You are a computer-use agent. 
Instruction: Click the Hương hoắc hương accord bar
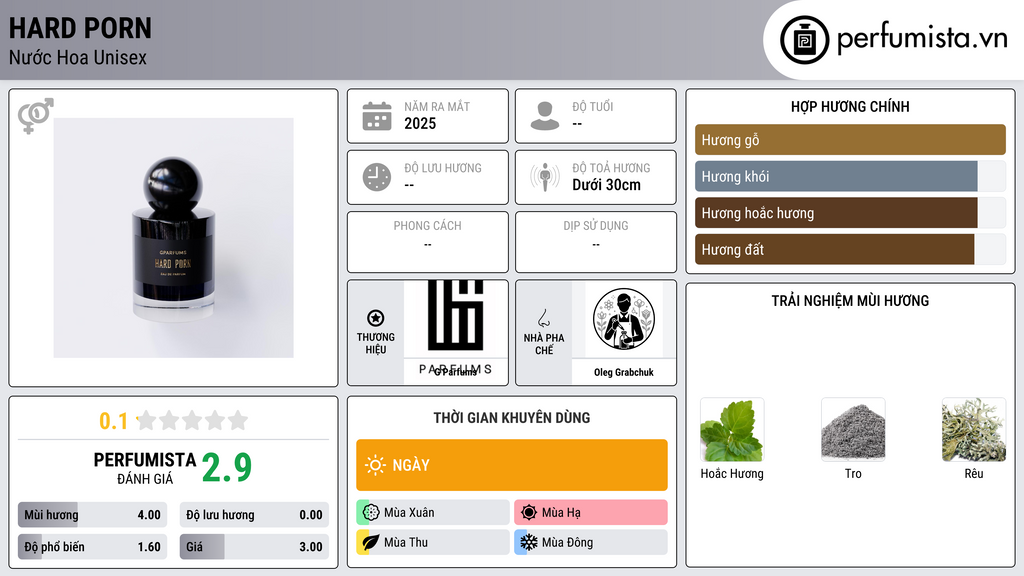850,213
